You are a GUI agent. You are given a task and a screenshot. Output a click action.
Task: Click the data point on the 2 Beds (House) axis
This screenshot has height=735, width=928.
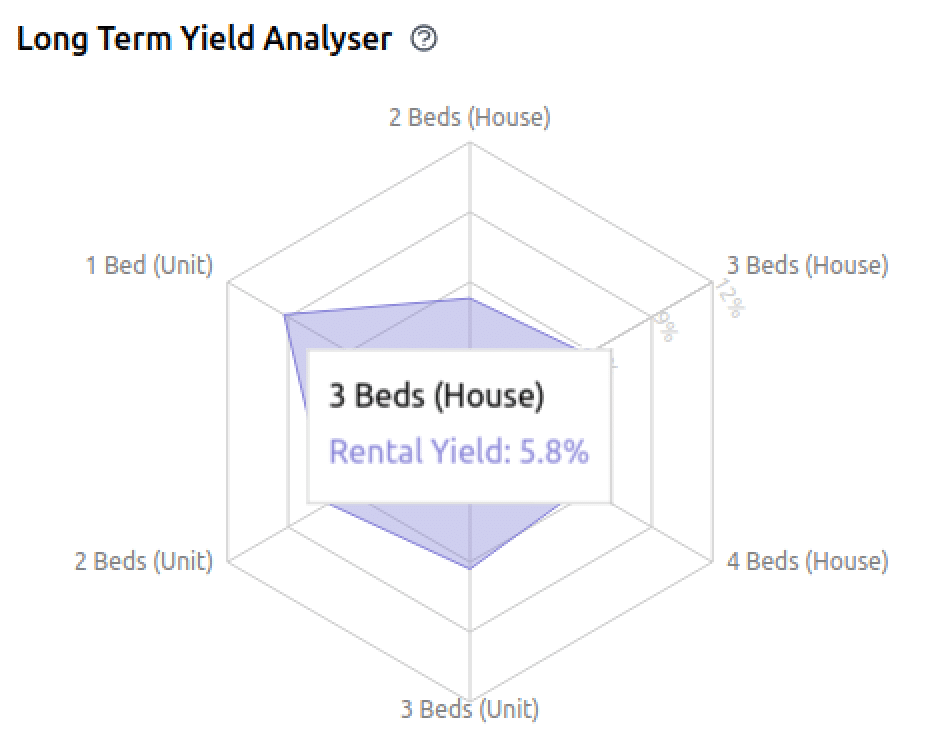pyautogui.click(x=470, y=298)
